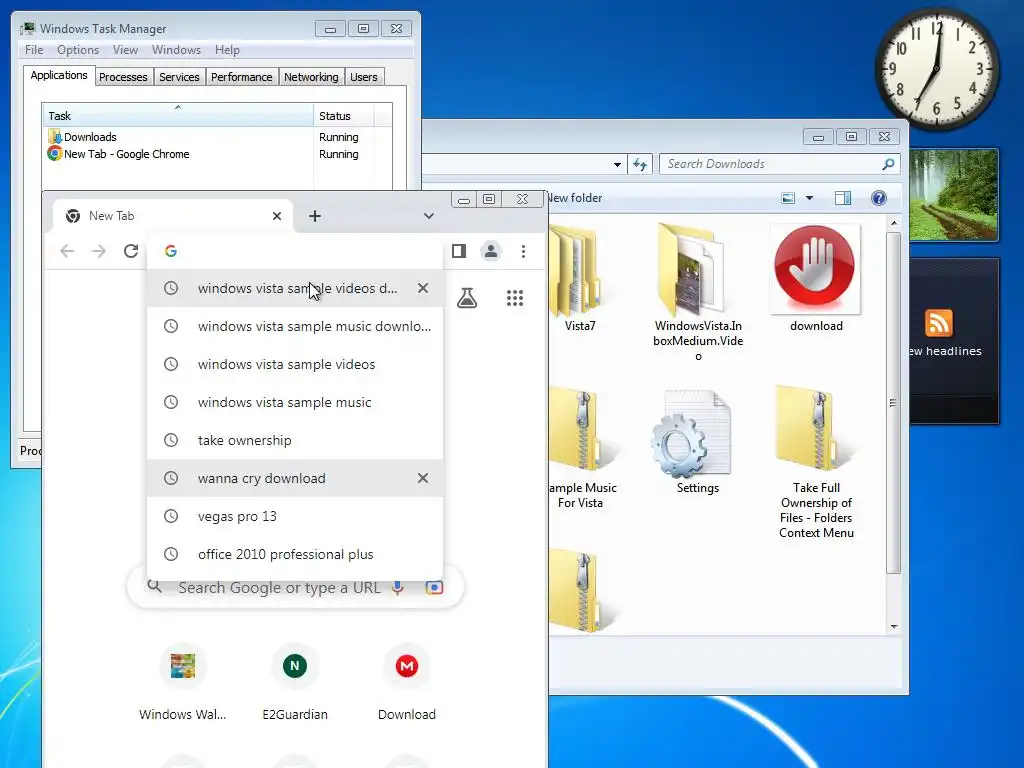Viewport: 1024px width, 768px height.
Task: Switch to the Users tab
Action: [363, 77]
